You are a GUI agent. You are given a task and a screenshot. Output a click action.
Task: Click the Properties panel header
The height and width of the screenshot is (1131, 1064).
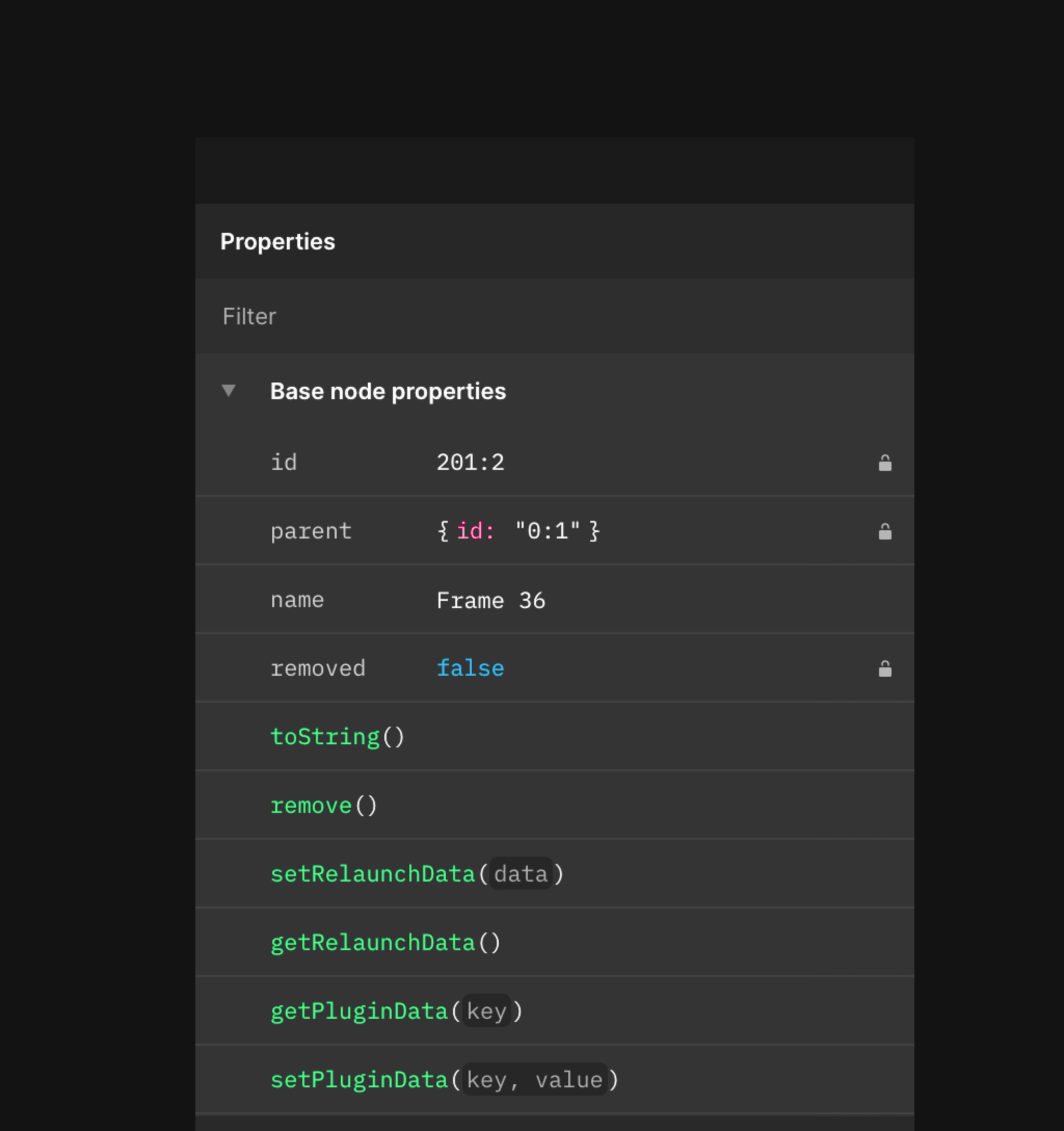pyautogui.click(x=278, y=241)
